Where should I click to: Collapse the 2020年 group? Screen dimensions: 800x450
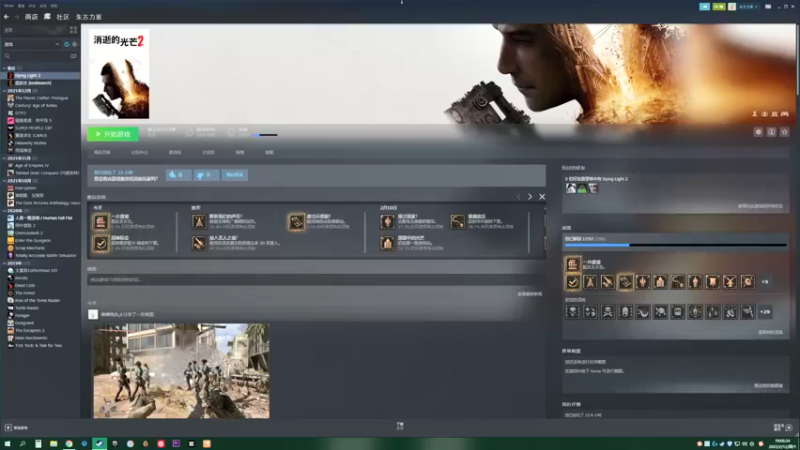point(5,211)
